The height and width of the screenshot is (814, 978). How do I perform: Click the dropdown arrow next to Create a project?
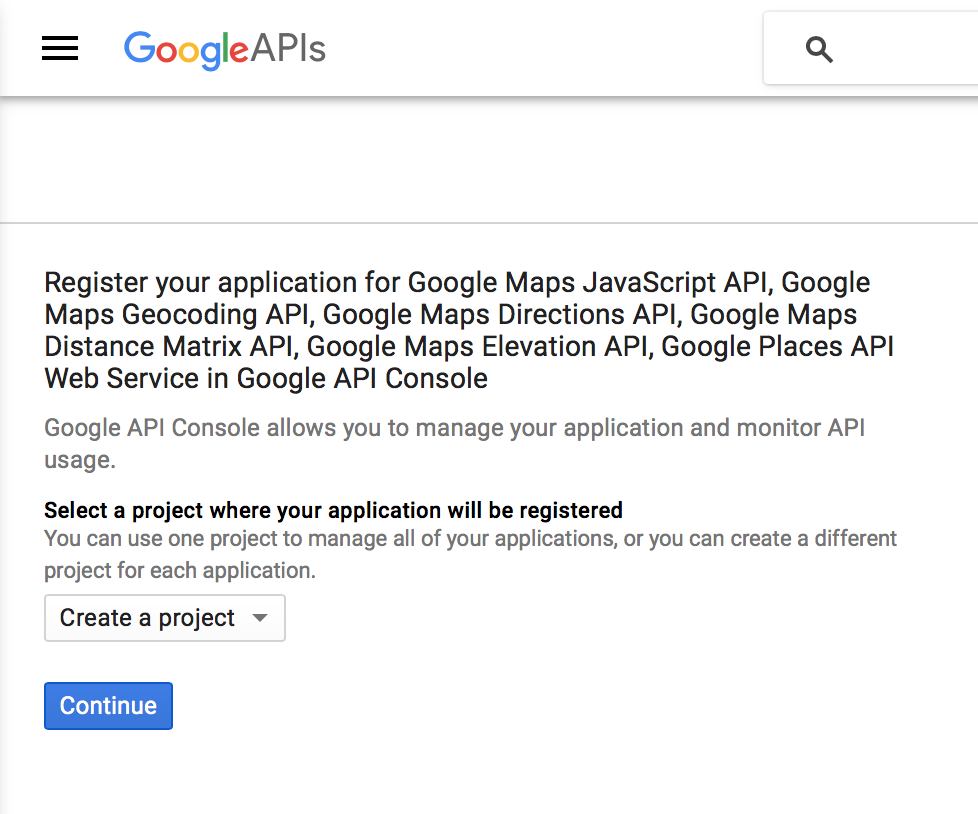(260, 618)
